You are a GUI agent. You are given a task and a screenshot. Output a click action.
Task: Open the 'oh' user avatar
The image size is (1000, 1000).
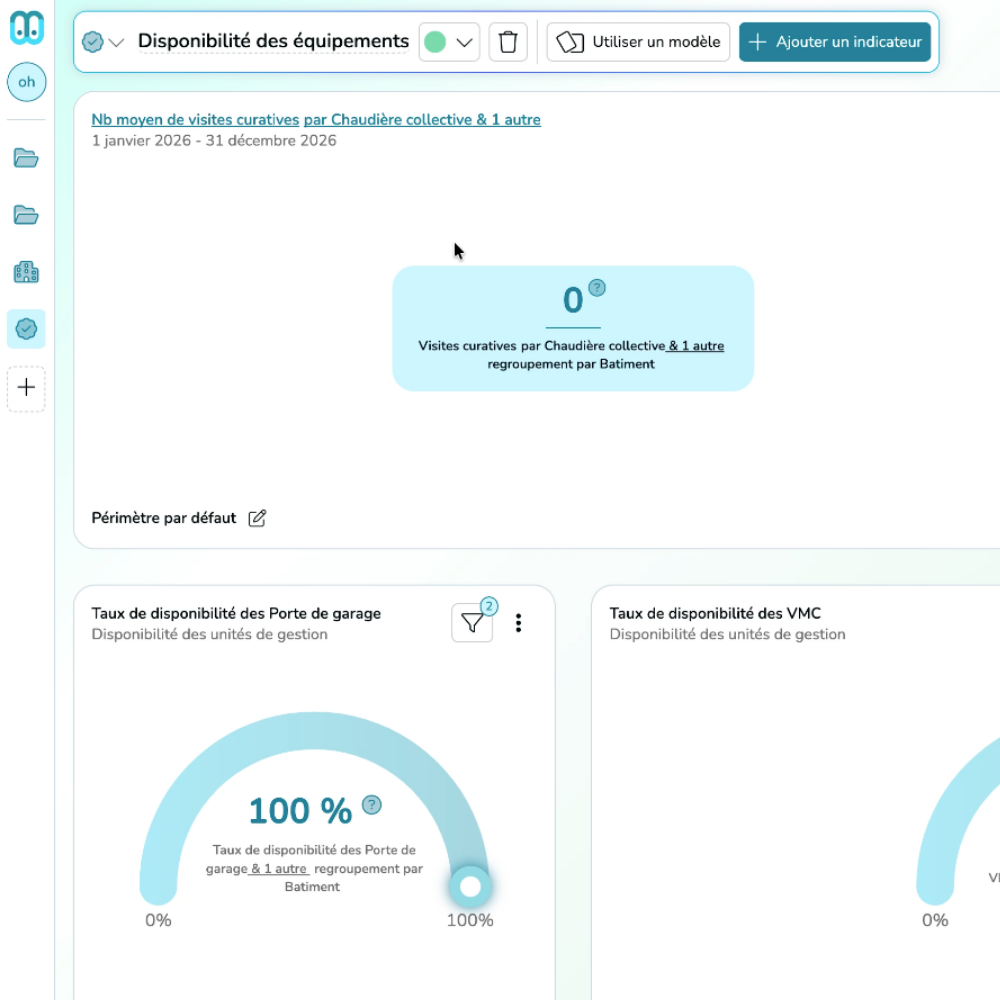(x=27, y=82)
